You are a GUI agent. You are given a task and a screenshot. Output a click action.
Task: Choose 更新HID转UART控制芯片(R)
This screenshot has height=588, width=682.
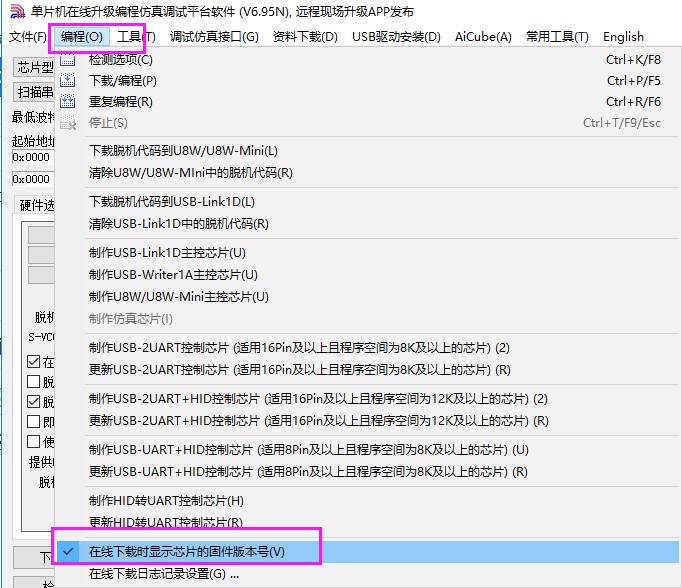[367, 522]
